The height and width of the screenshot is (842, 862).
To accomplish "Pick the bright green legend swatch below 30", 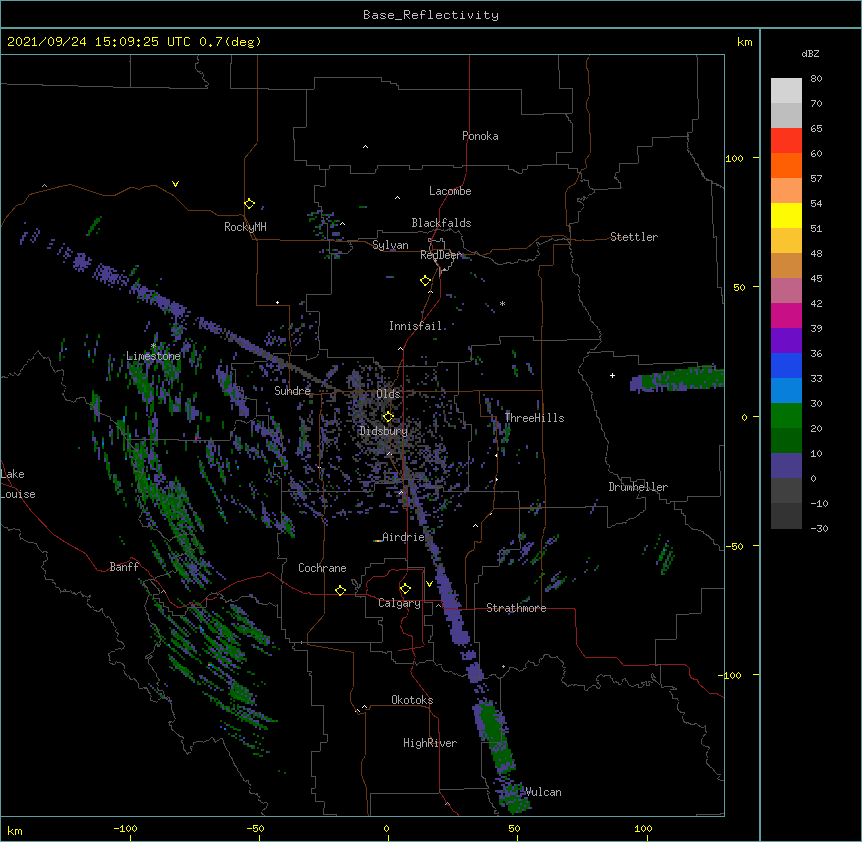I will click(x=786, y=416).
